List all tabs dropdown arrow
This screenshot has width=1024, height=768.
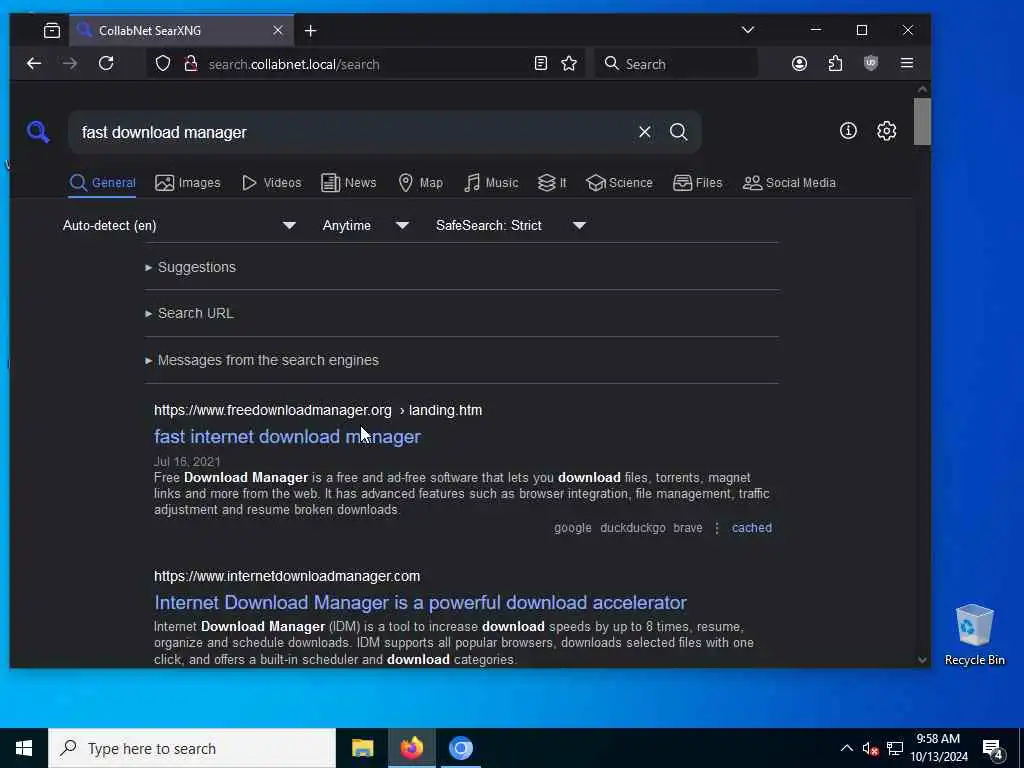(x=748, y=30)
